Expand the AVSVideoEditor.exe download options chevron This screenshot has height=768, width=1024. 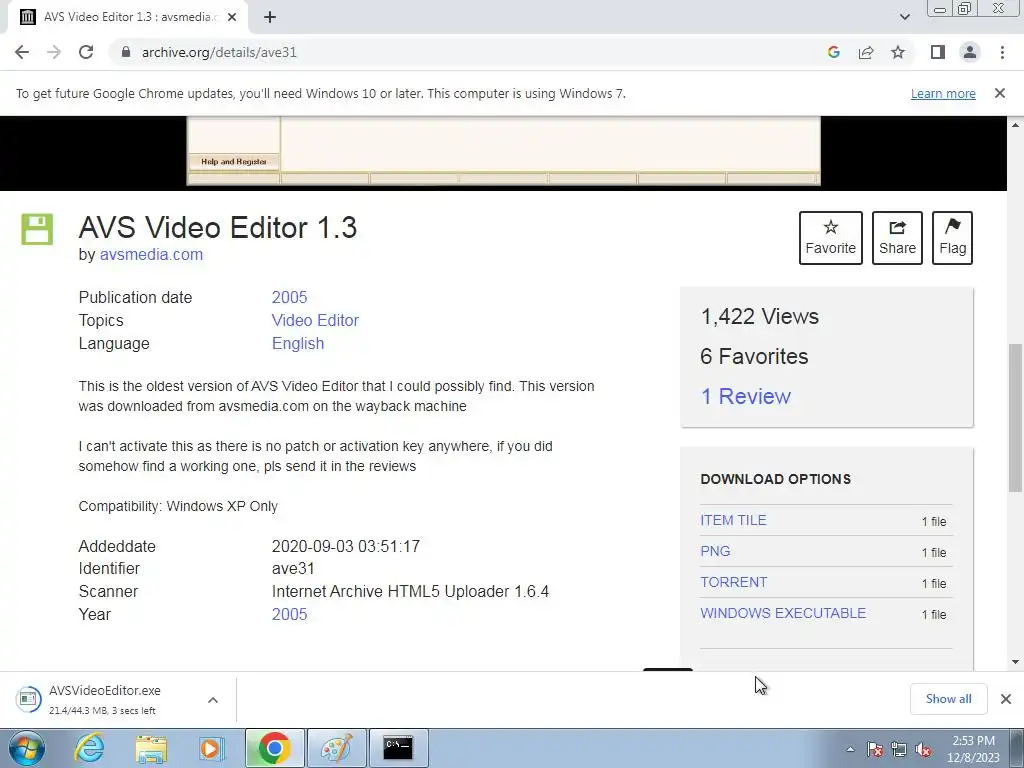tap(213, 699)
